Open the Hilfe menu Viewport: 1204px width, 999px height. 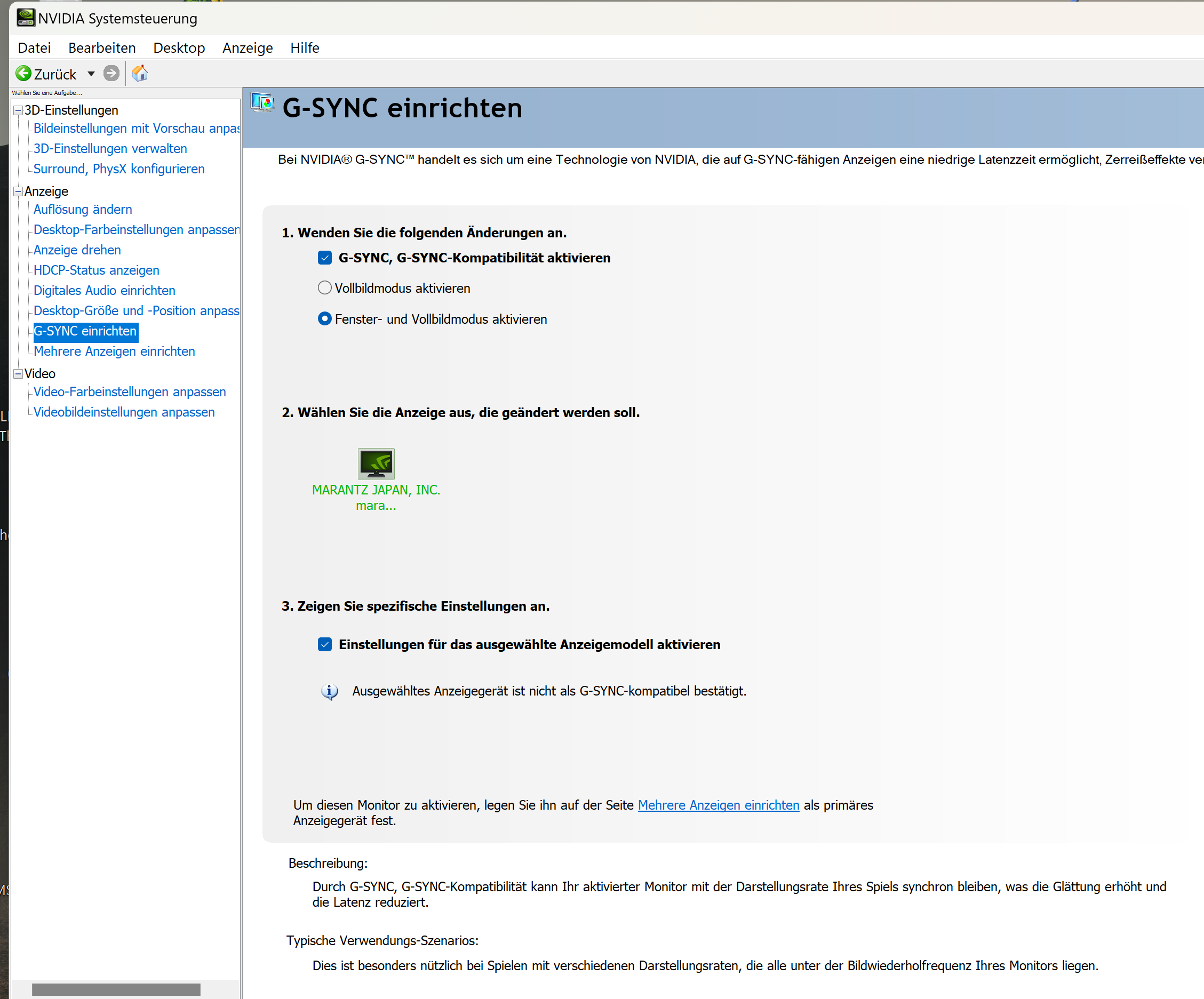tap(305, 48)
